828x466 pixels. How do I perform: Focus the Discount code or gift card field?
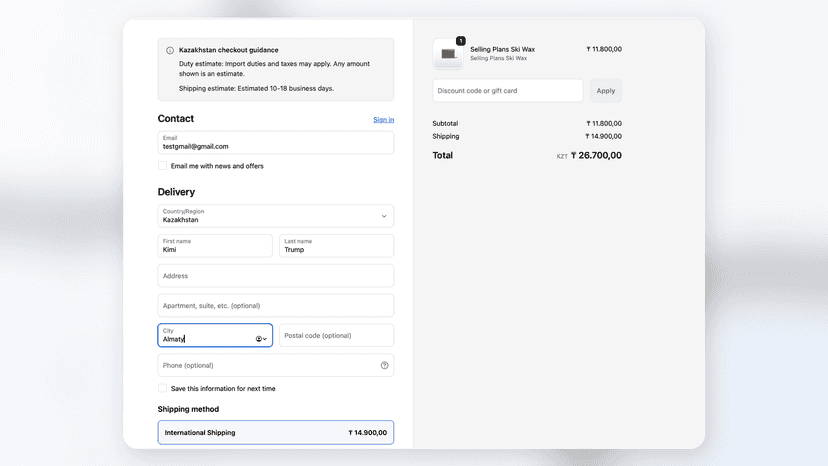(x=507, y=91)
